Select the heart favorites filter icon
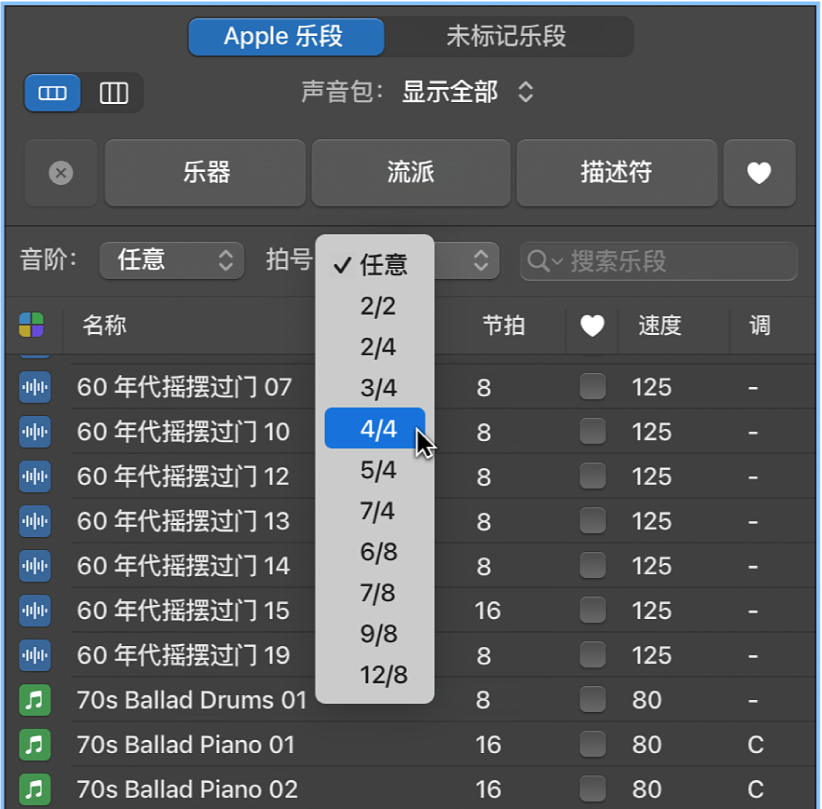This screenshot has height=809, width=822. [759, 172]
